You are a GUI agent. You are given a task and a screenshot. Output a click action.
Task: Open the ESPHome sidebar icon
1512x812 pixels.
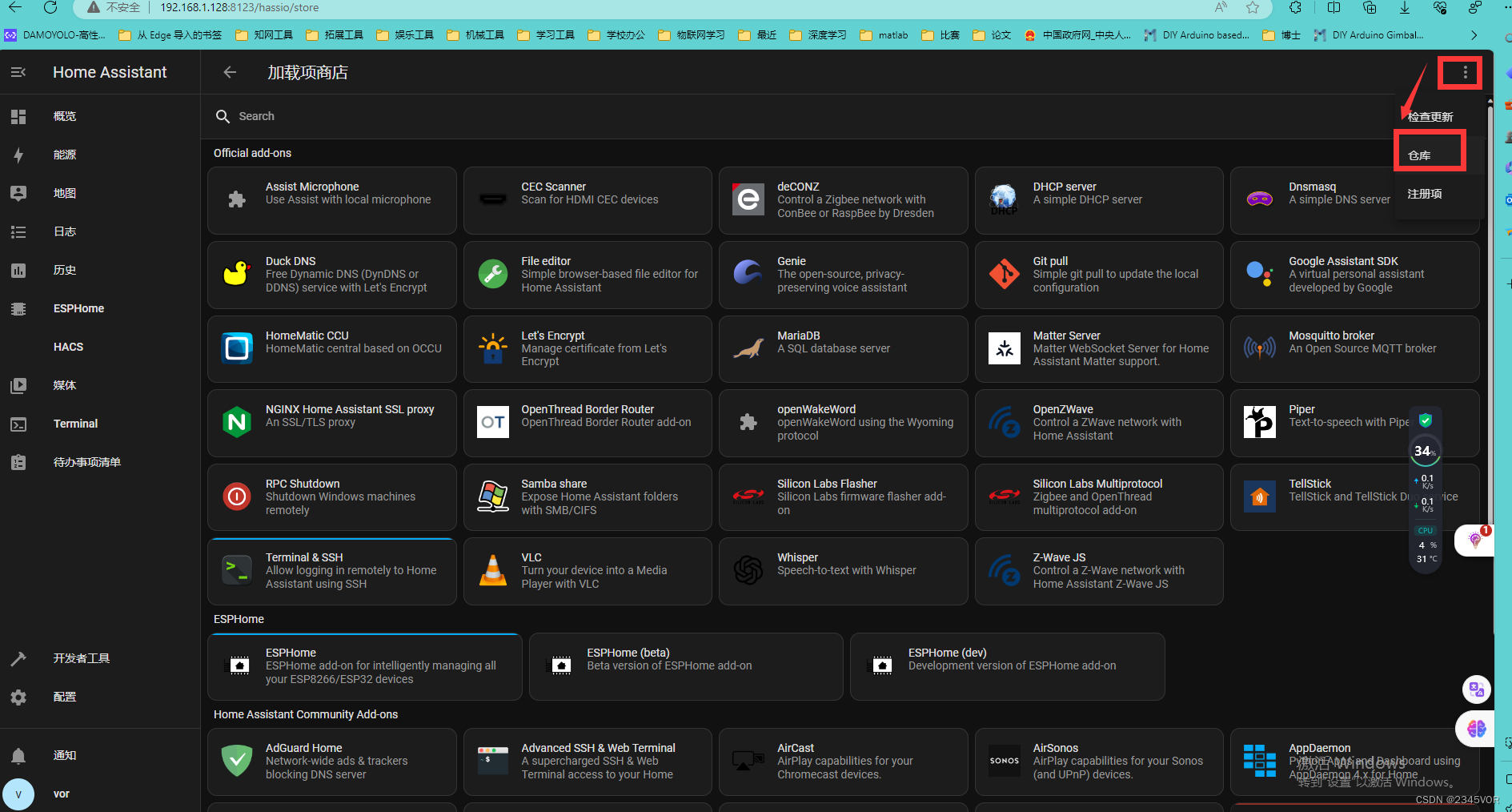18,308
